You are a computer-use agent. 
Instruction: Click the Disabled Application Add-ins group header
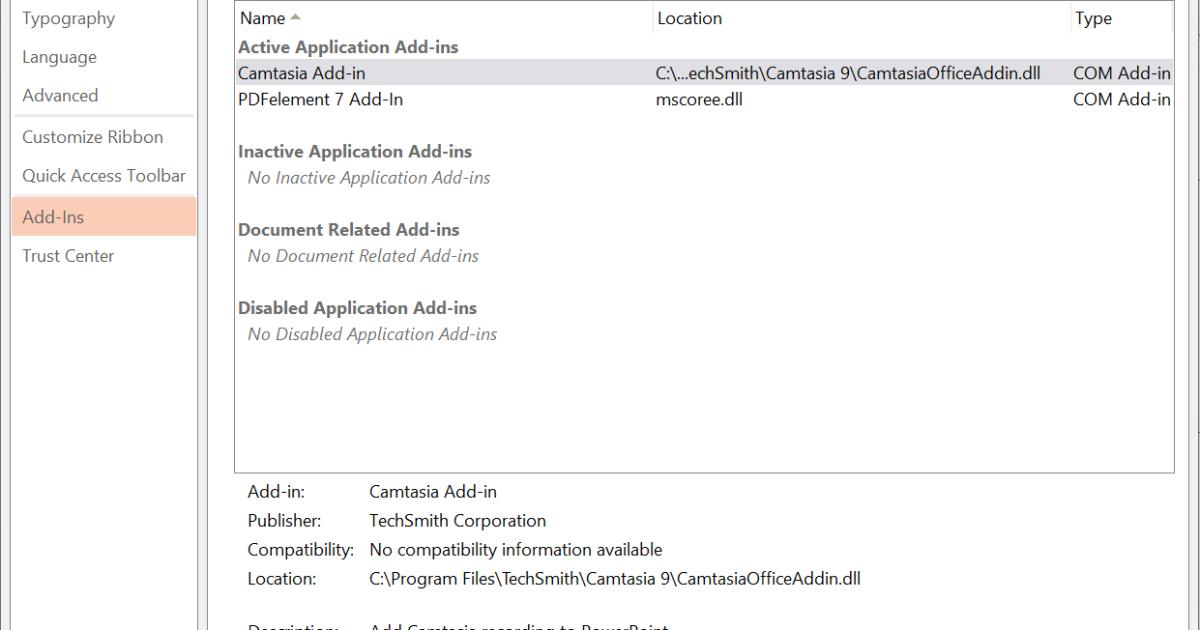pos(357,308)
